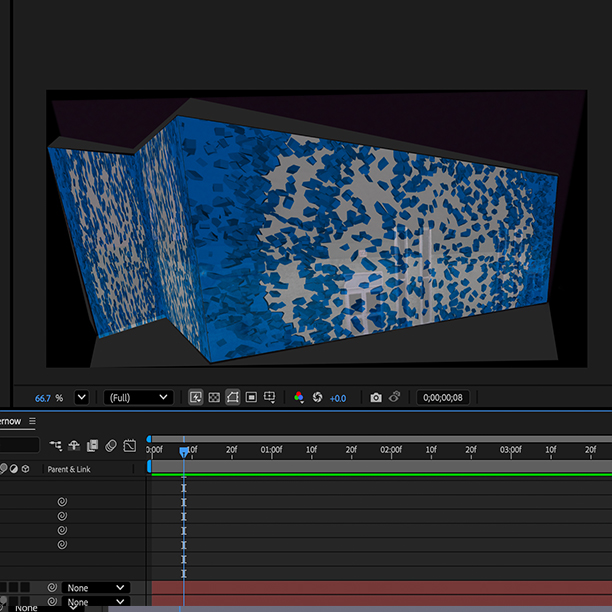Image resolution: width=612 pixels, height=612 pixels.
Task: Toggle the upper red layer's adjustment switch box
Action: (14, 587)
